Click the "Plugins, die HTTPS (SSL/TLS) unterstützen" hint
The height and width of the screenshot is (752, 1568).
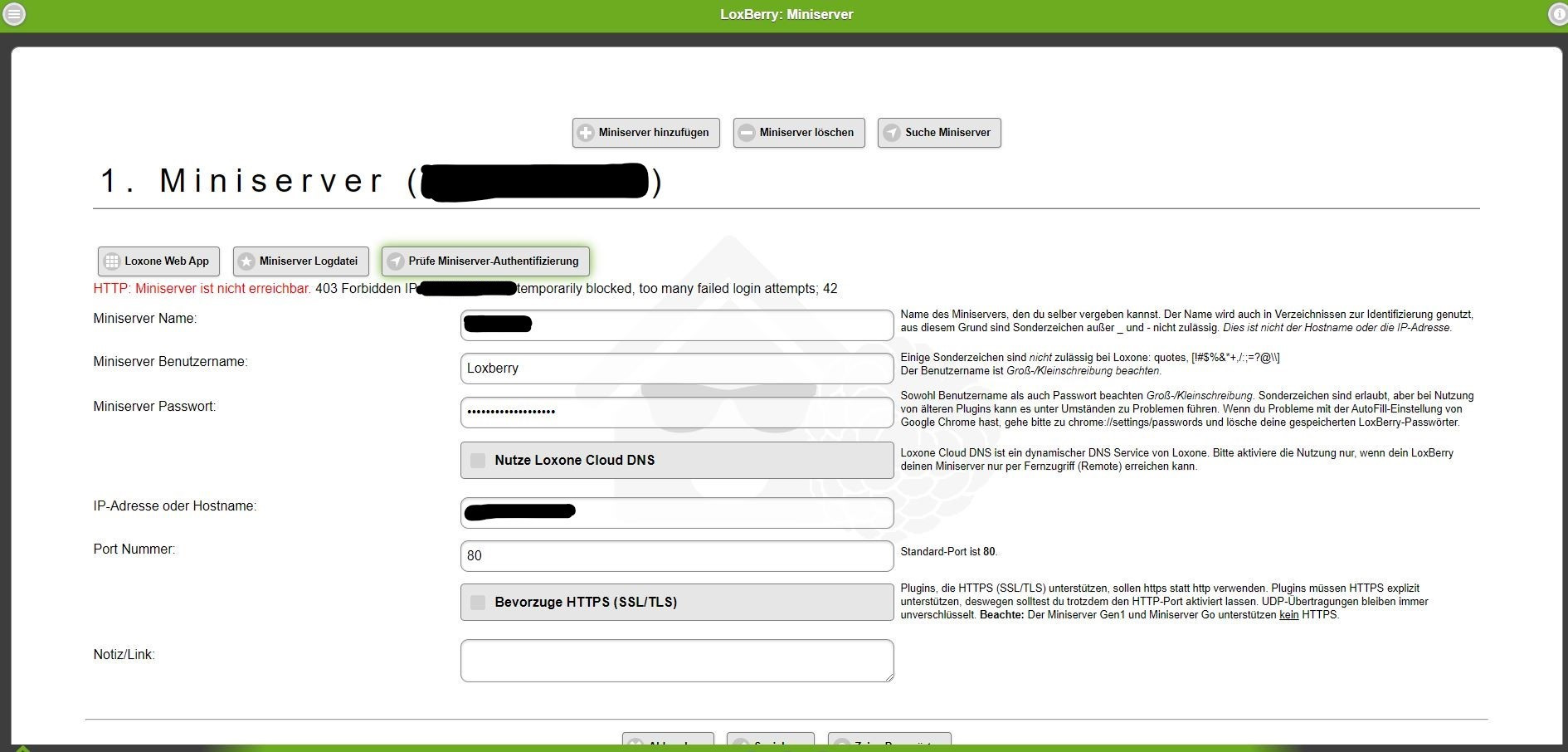pos(1165,602)
